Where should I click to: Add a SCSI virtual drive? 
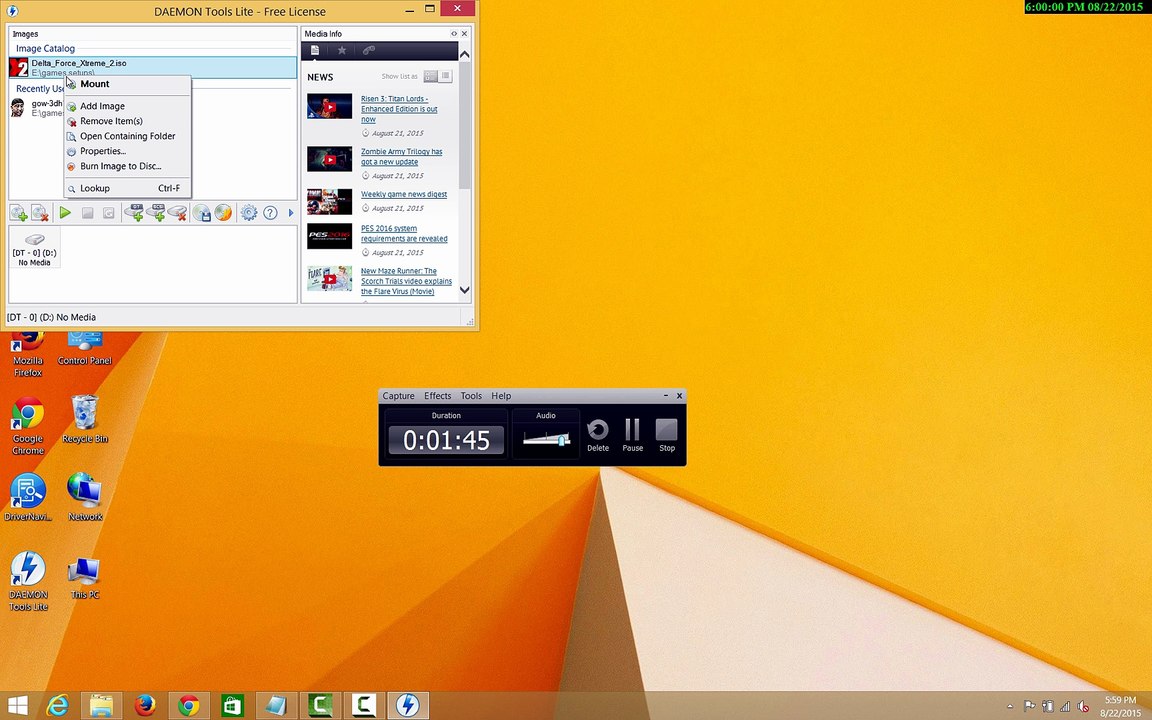[156, 213]
